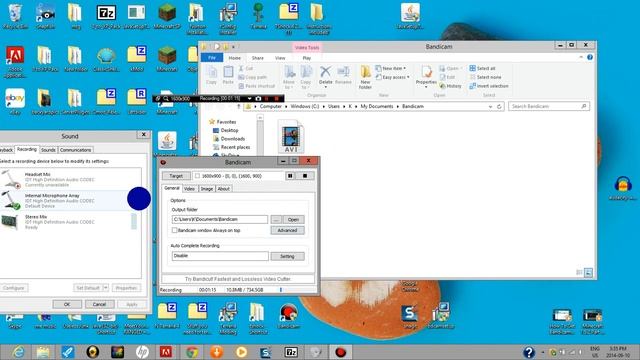Click Cancel in the Sound dialog
Image resolution: width=640 pixels, height=360 pixels.
100,304
